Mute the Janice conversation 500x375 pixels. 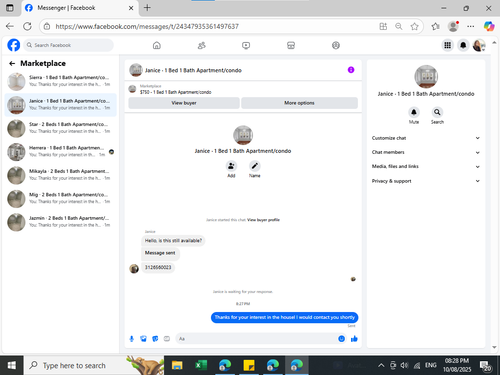[x=414, y=112]
